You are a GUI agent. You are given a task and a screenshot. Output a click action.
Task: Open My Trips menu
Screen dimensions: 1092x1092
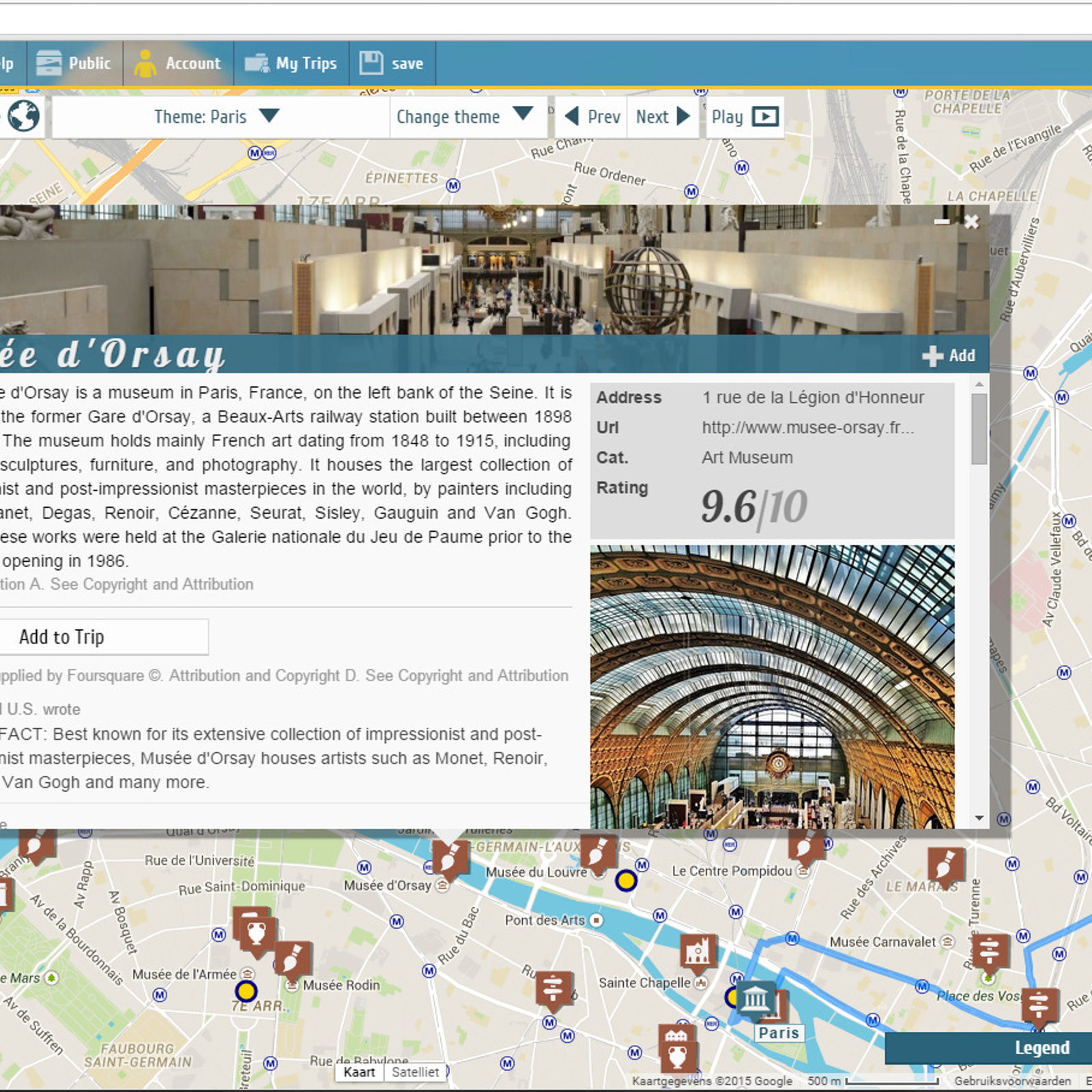(x=291, y=63)
